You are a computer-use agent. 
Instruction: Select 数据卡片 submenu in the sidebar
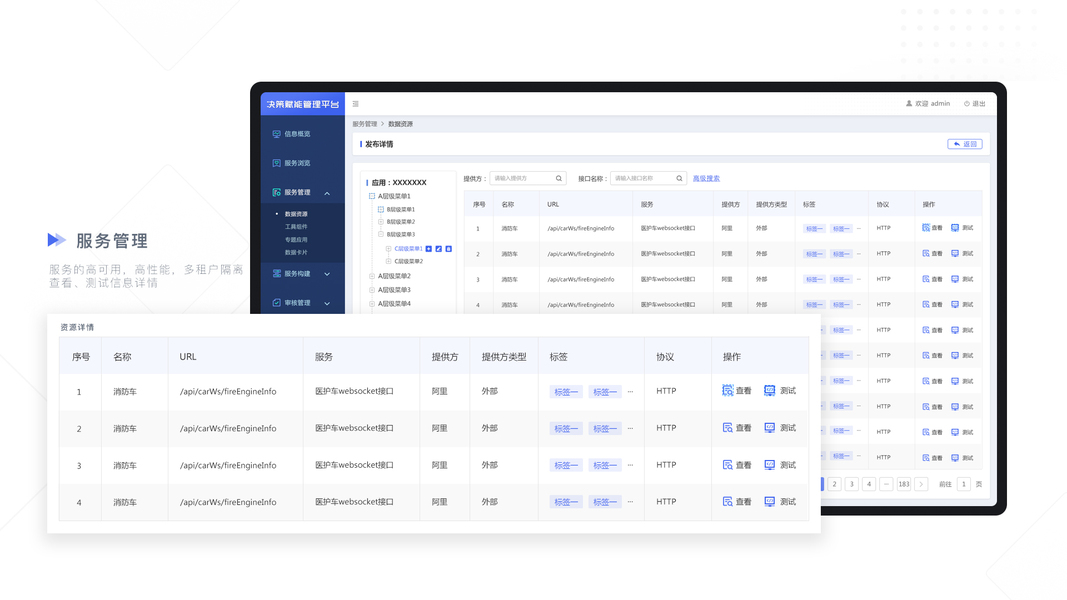(296, 252)
